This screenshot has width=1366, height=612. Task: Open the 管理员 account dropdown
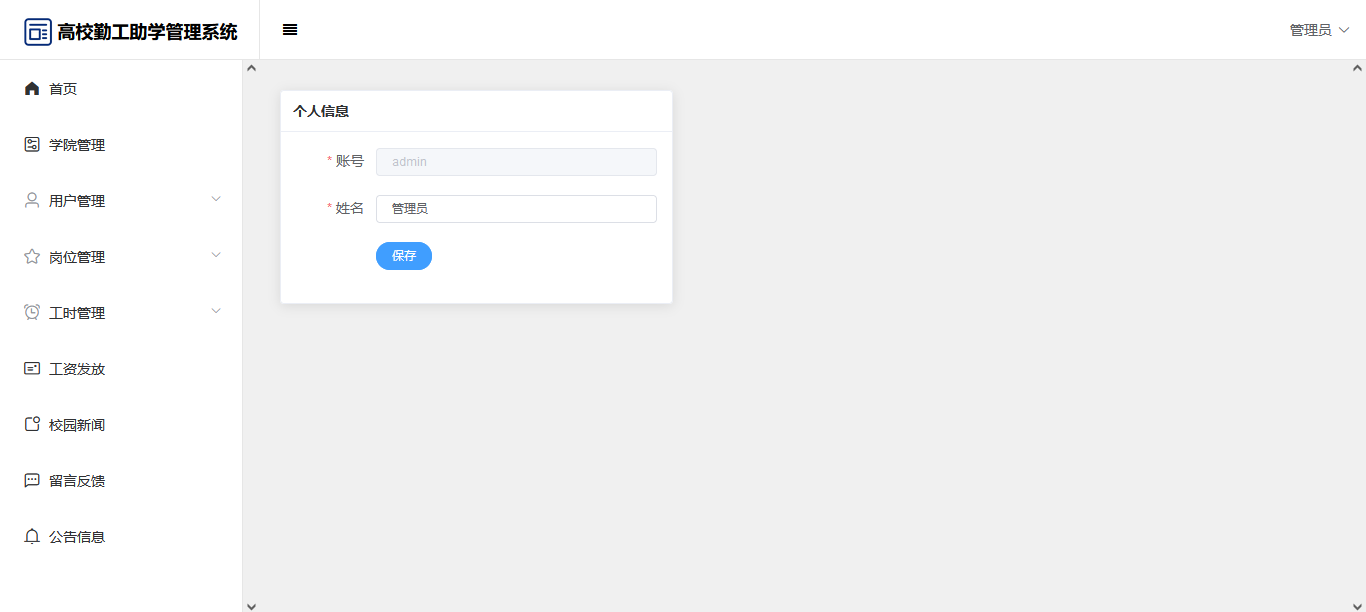(1320, 30)
